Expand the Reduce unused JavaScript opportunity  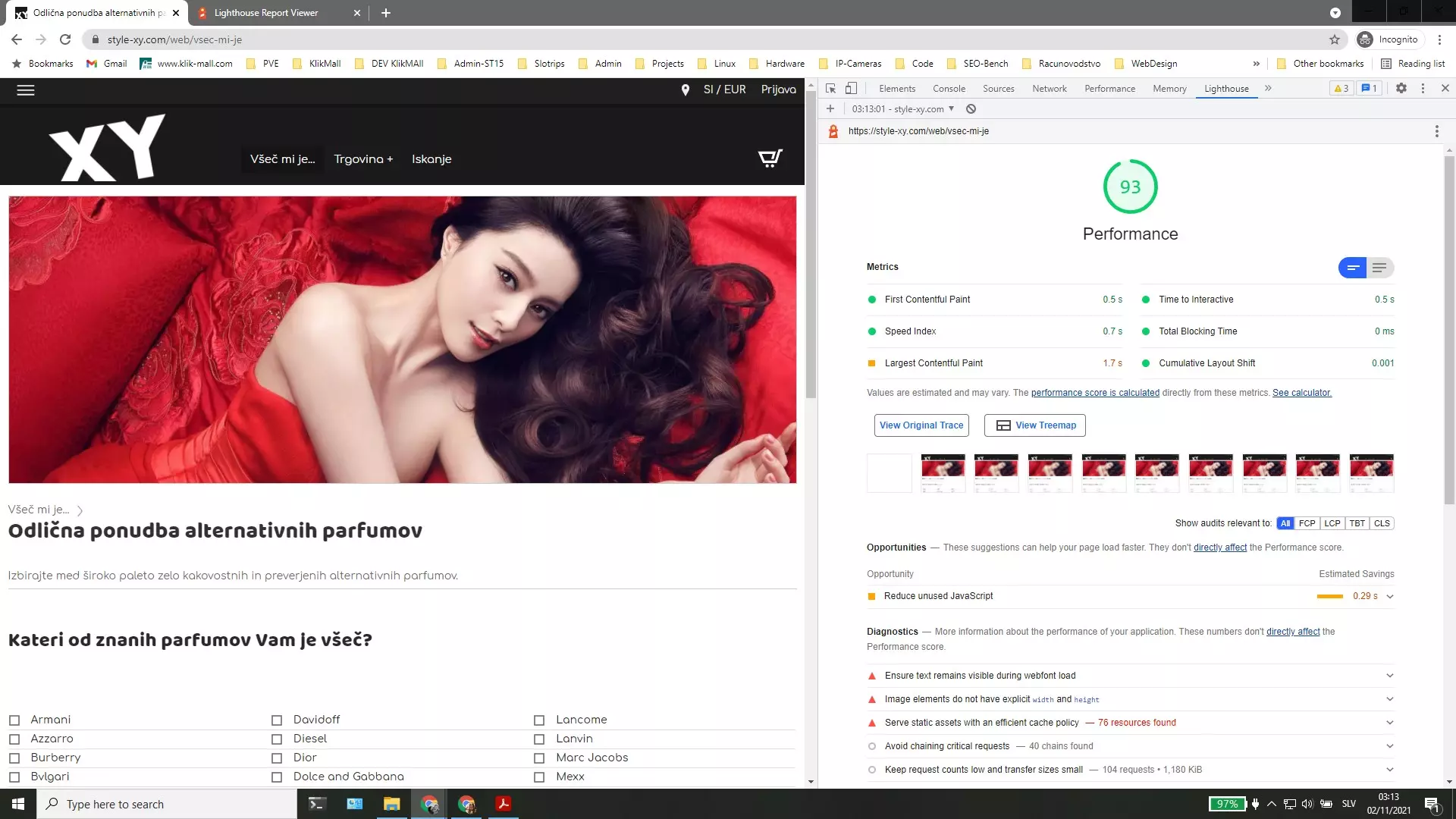coord(1389,596)
